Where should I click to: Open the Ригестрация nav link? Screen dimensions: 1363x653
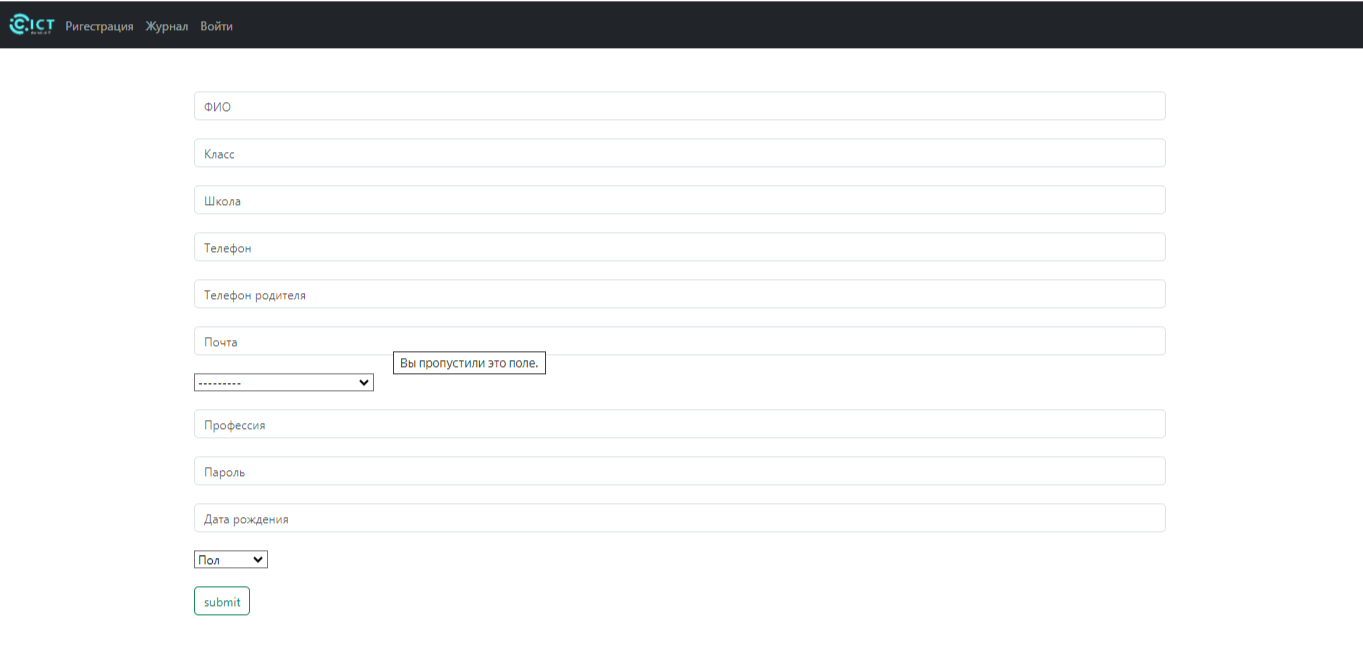point(99,26)
